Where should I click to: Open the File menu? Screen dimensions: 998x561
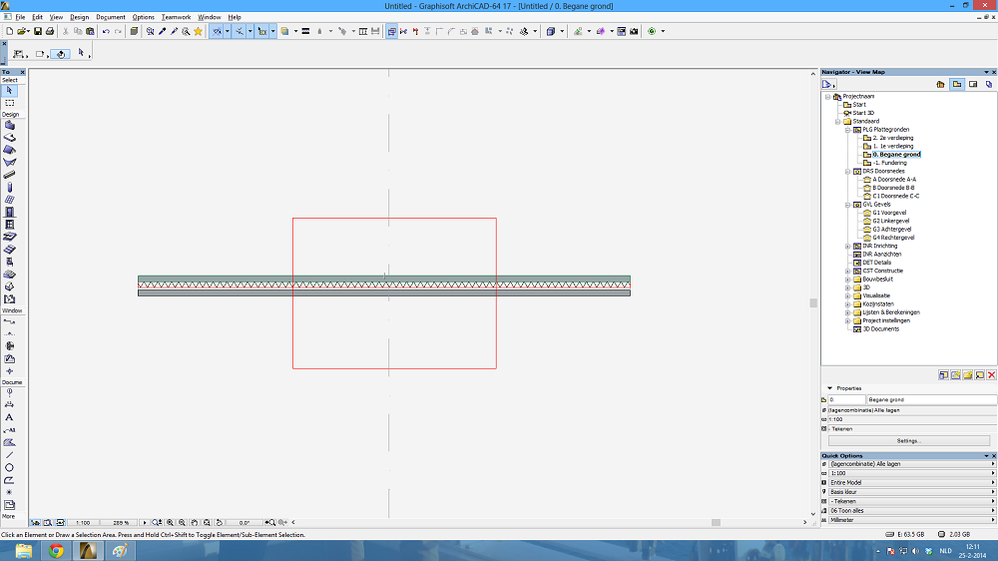[20, 17]
